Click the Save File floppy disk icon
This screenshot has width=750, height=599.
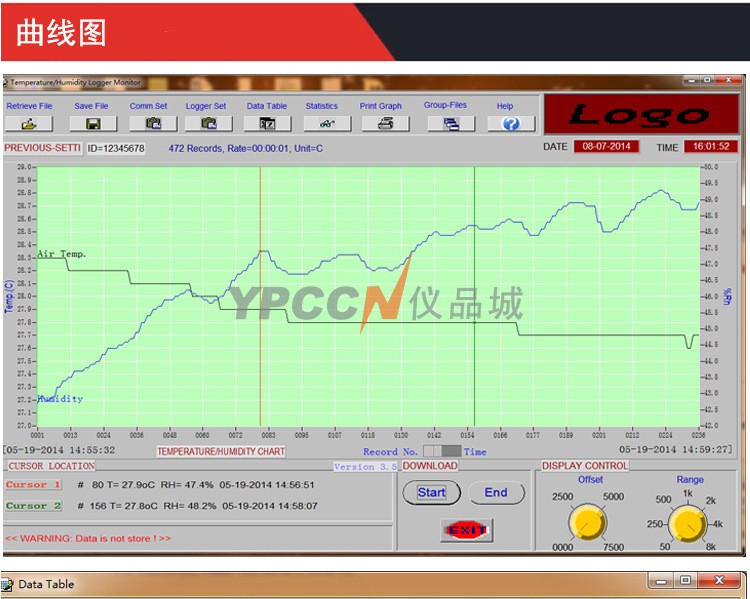(93, 124)
